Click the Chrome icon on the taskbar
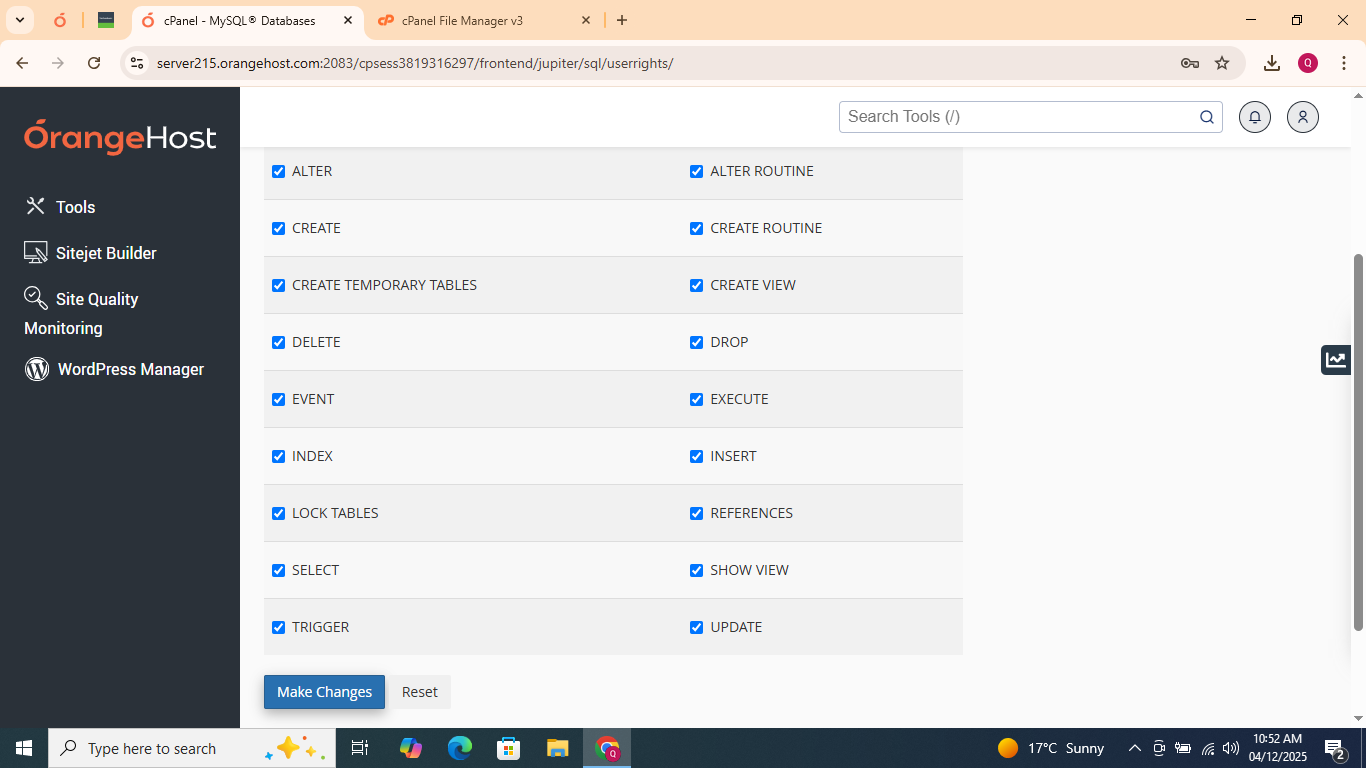1366x768 pixels. (606, 748)
